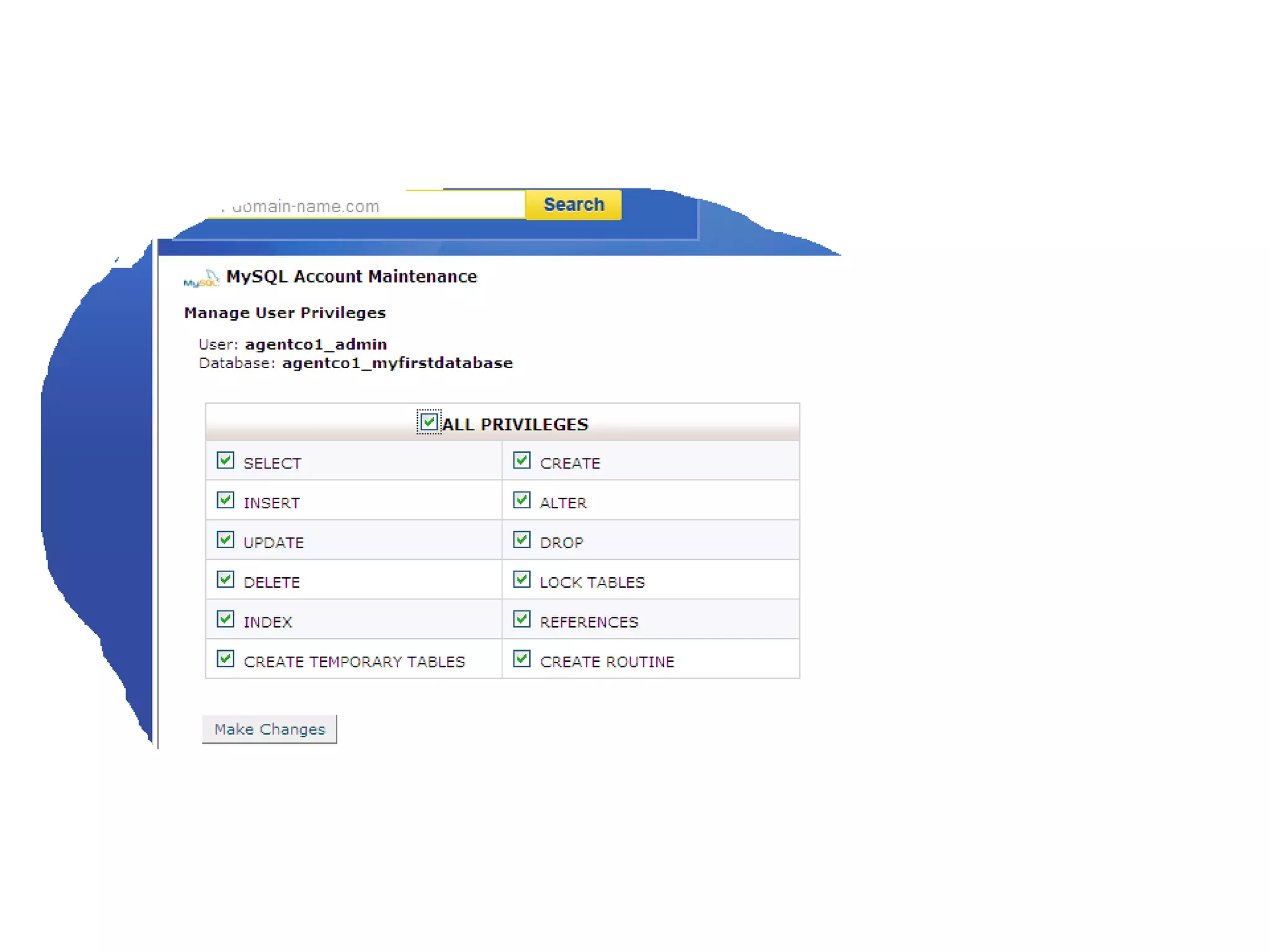Click the yellow Search button
Image resolution: width=1270 pixels, height=952 pixels.
[573, 205]
